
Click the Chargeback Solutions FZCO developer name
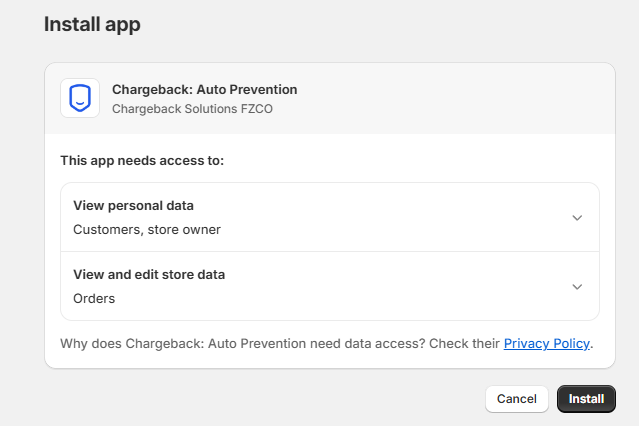(192, 109)
